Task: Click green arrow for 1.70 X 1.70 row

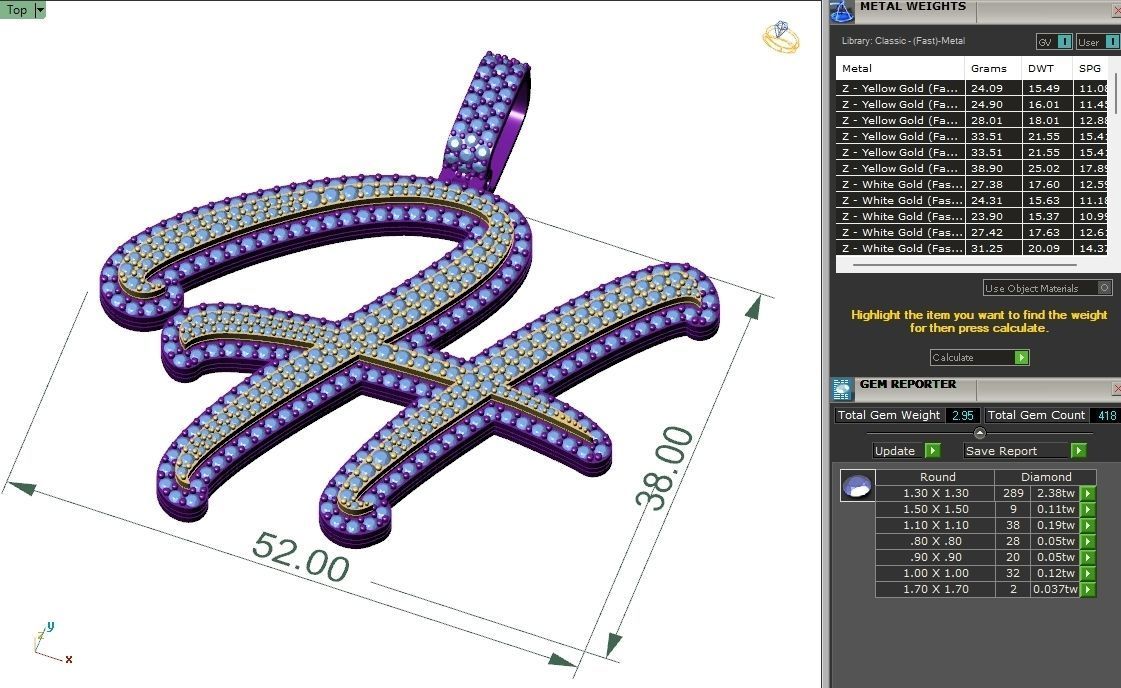Action: 1087,589
